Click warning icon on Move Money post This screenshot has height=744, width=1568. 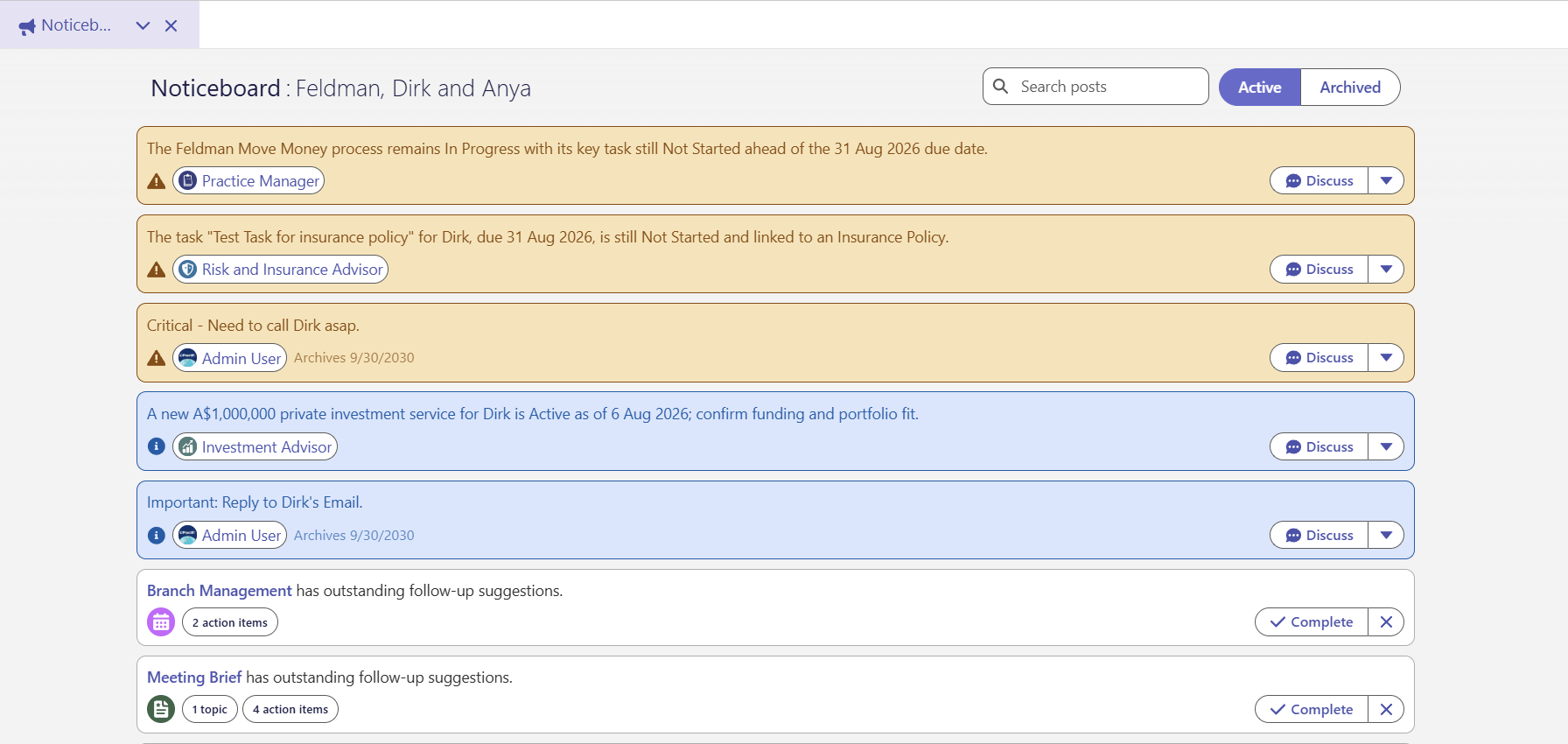157,181
